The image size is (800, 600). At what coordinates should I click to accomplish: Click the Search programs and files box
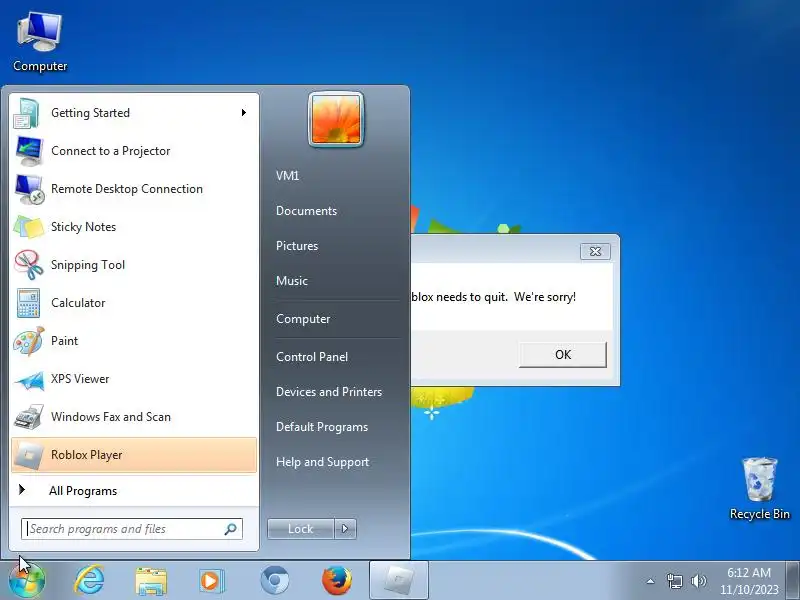pos(132,529)
